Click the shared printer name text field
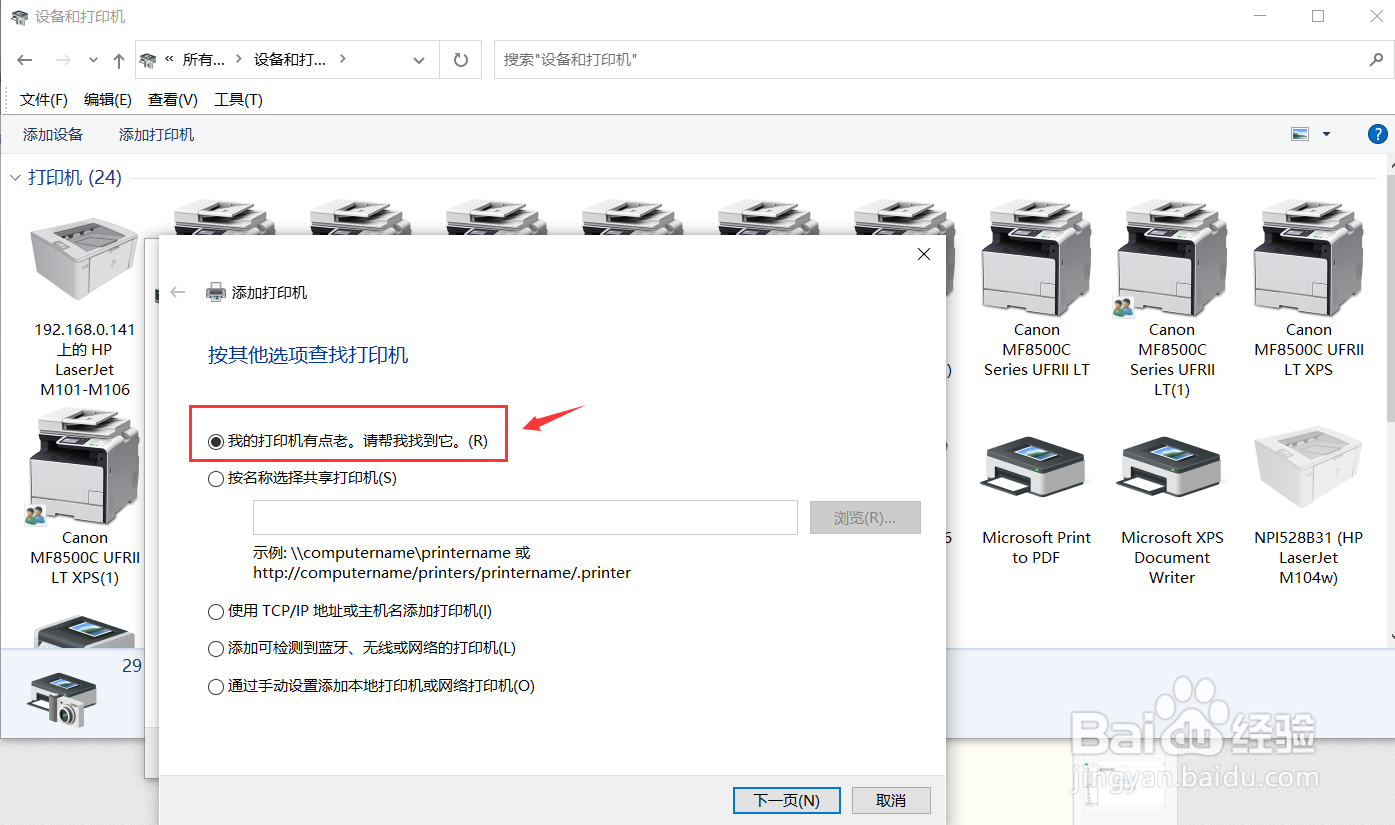1395x825 pixels. tap(525, 518)
